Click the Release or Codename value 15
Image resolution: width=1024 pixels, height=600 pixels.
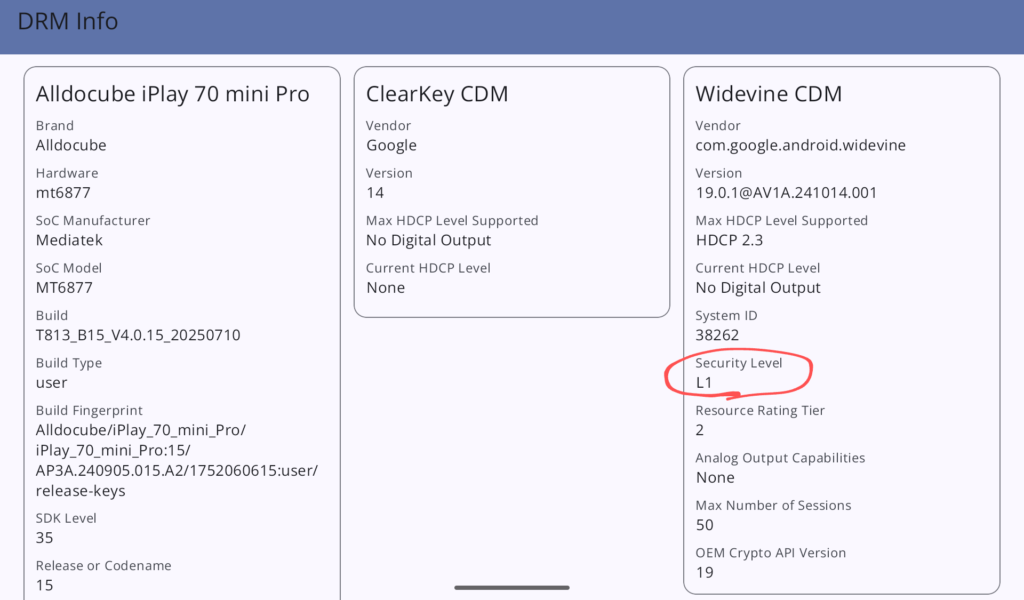[x=44, y=586]
